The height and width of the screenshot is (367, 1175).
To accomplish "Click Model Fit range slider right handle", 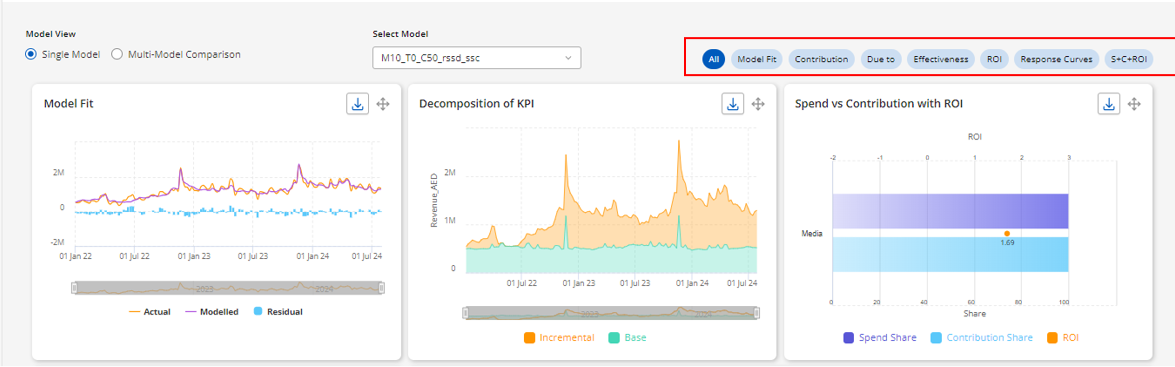I will click(381, 288).
